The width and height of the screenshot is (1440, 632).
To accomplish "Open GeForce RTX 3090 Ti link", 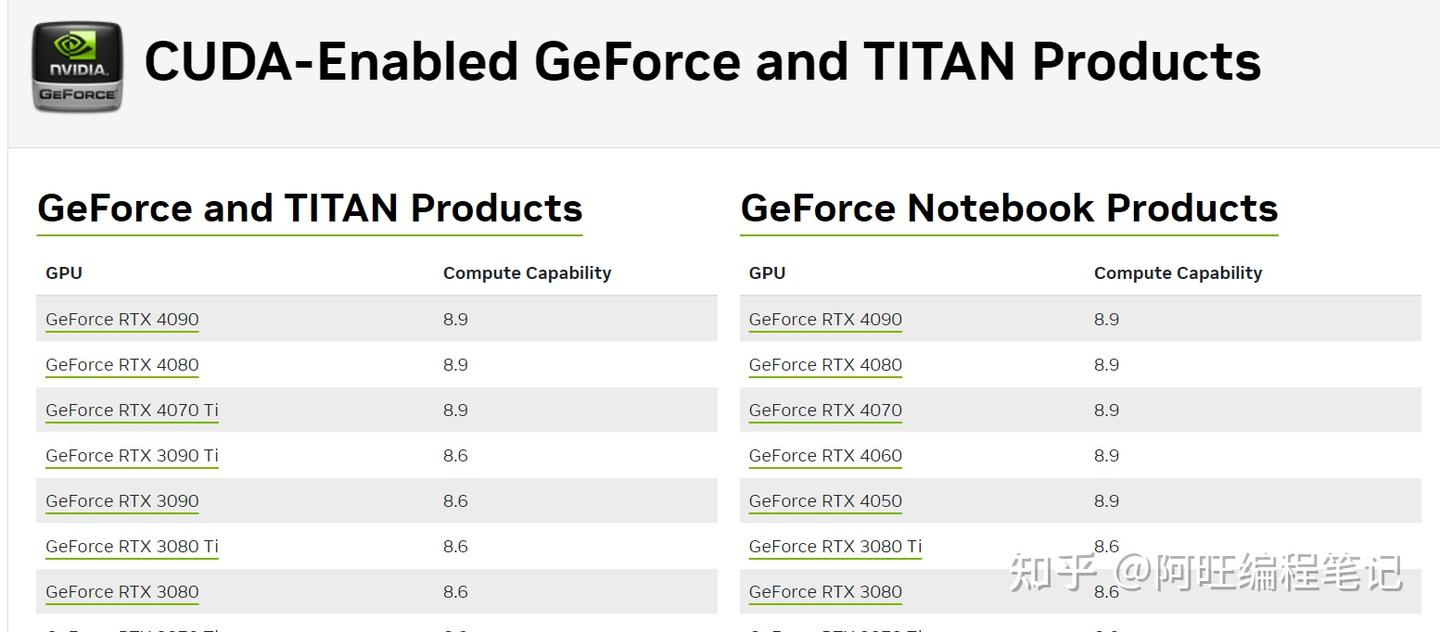I will [132, 456].
